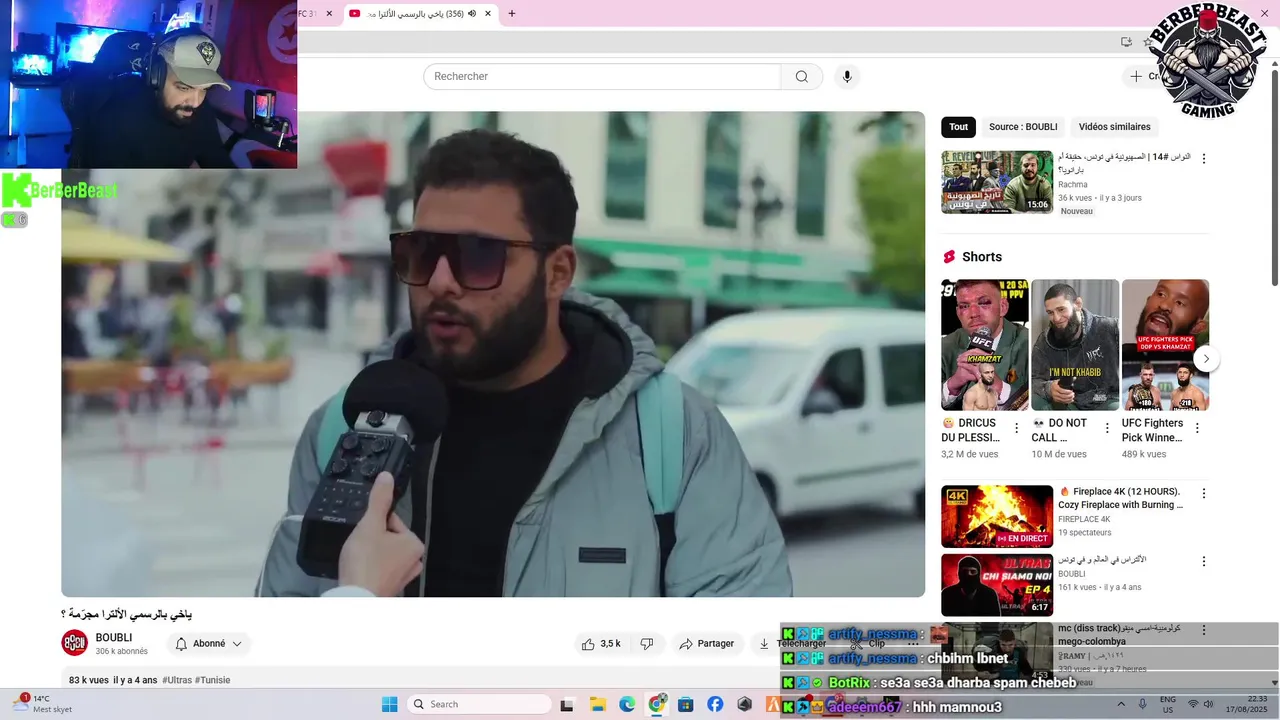Select the Tout filter chip
The image size is (1280, 720).
[958, 127]
